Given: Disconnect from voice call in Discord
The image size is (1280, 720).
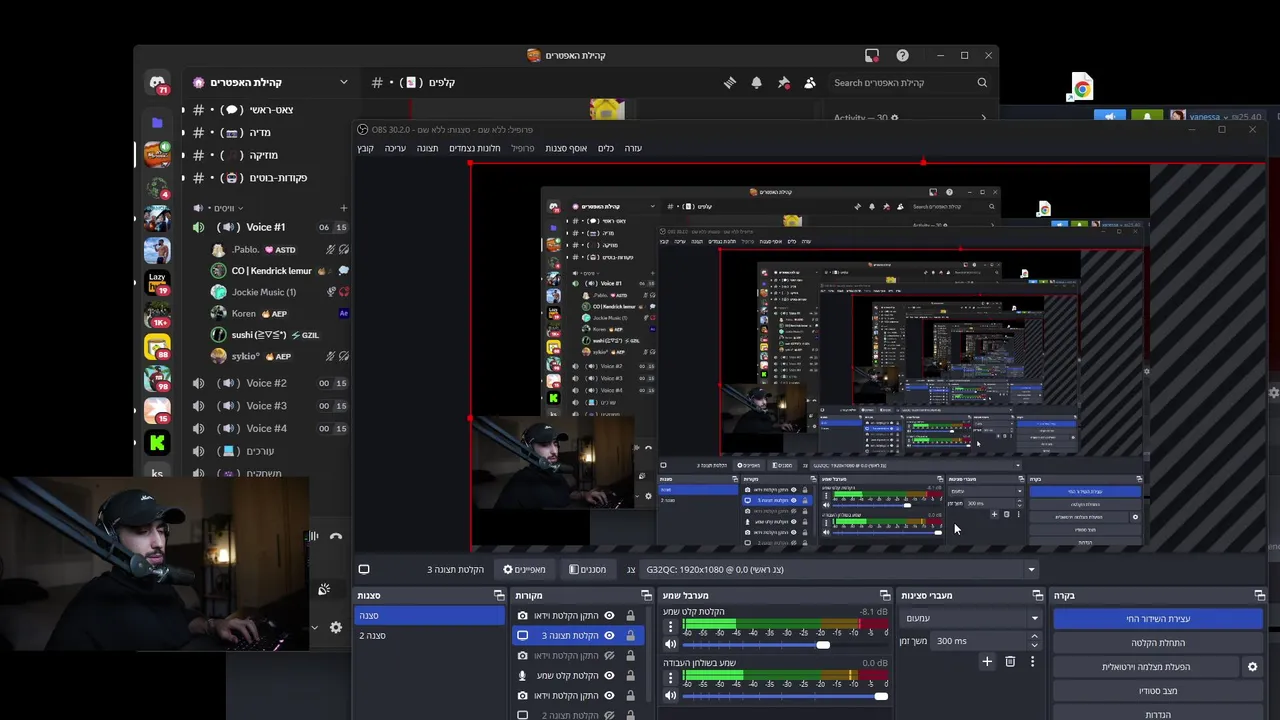Looking at the screenshot, I should [336, 537].
